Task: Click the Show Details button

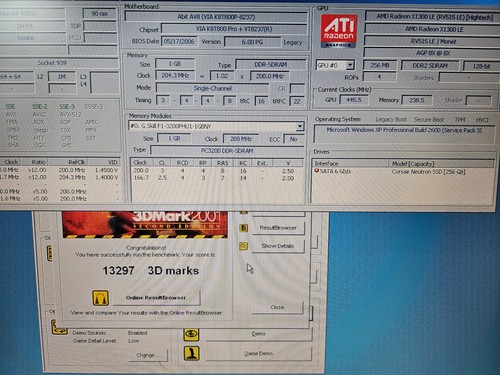Action: coord(278,246)
